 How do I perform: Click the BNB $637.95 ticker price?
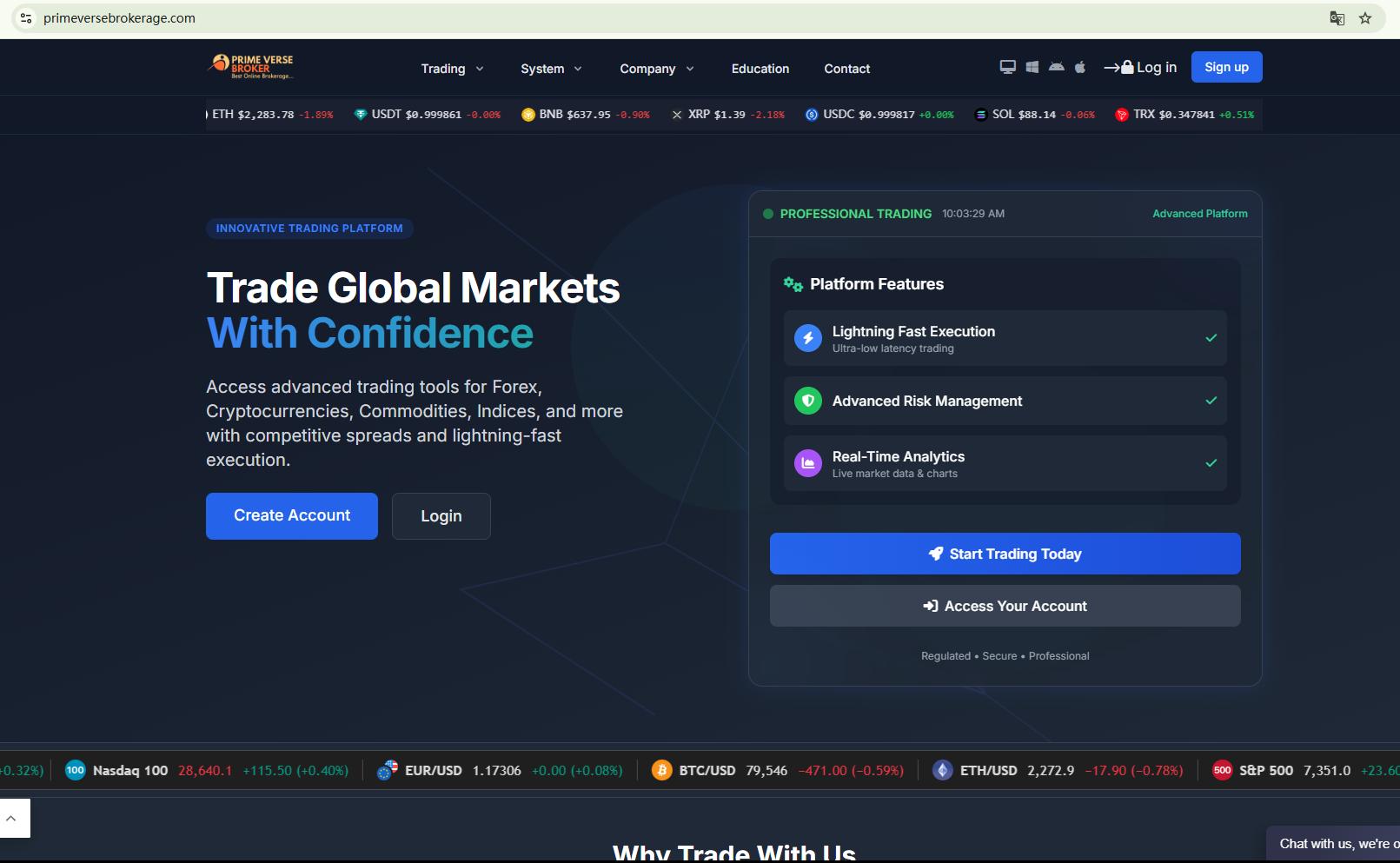[x=588, y=115]
